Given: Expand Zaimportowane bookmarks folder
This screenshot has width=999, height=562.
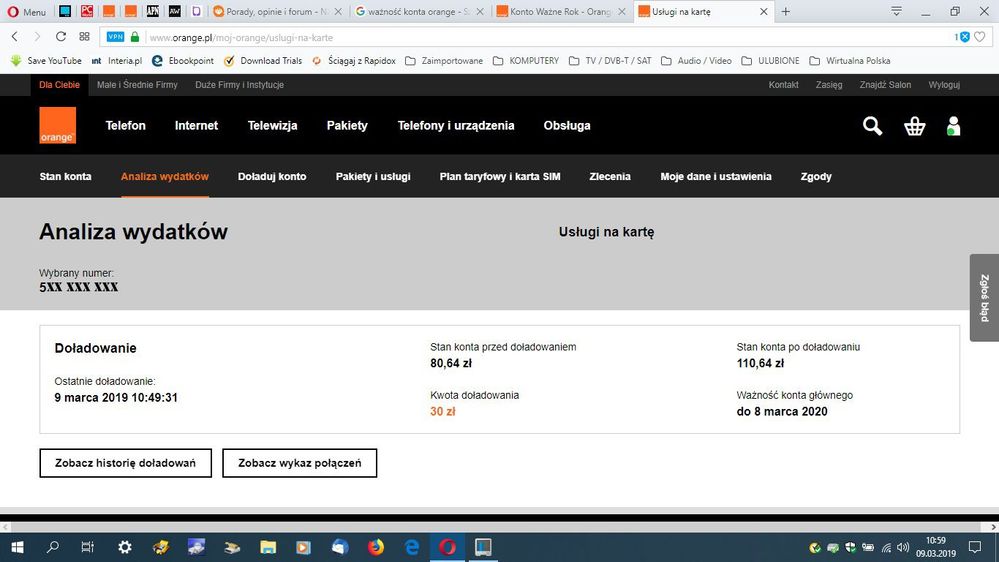Looking at the screenshot, I should pyautogui.click(x=444, y=61).
